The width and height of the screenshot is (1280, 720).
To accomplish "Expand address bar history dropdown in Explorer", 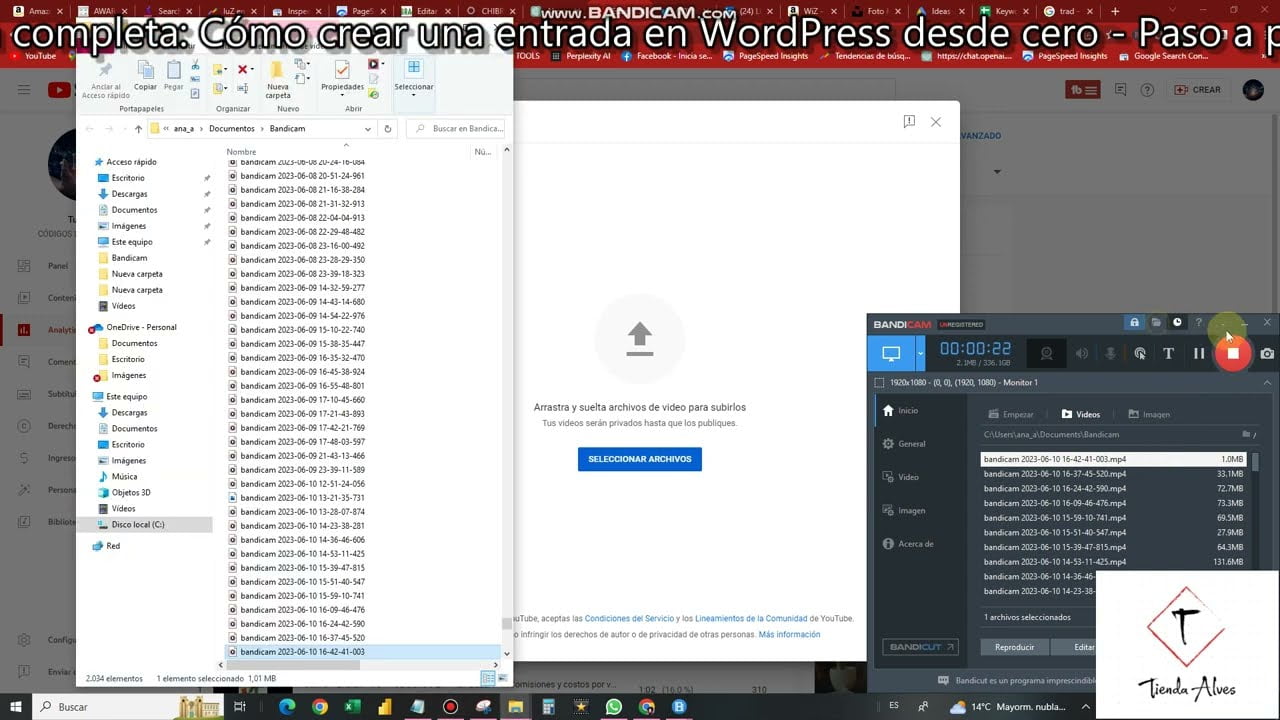I will 368,129.
